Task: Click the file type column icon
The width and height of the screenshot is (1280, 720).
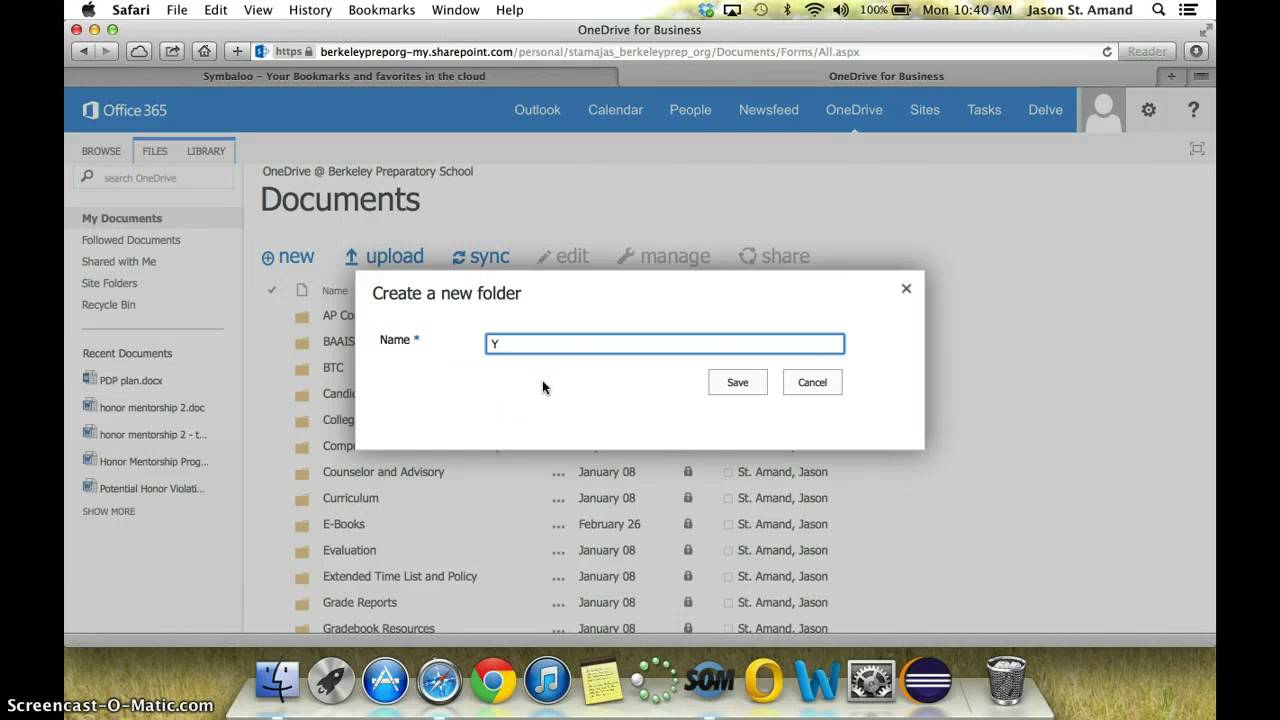Action: pos(301,290)
